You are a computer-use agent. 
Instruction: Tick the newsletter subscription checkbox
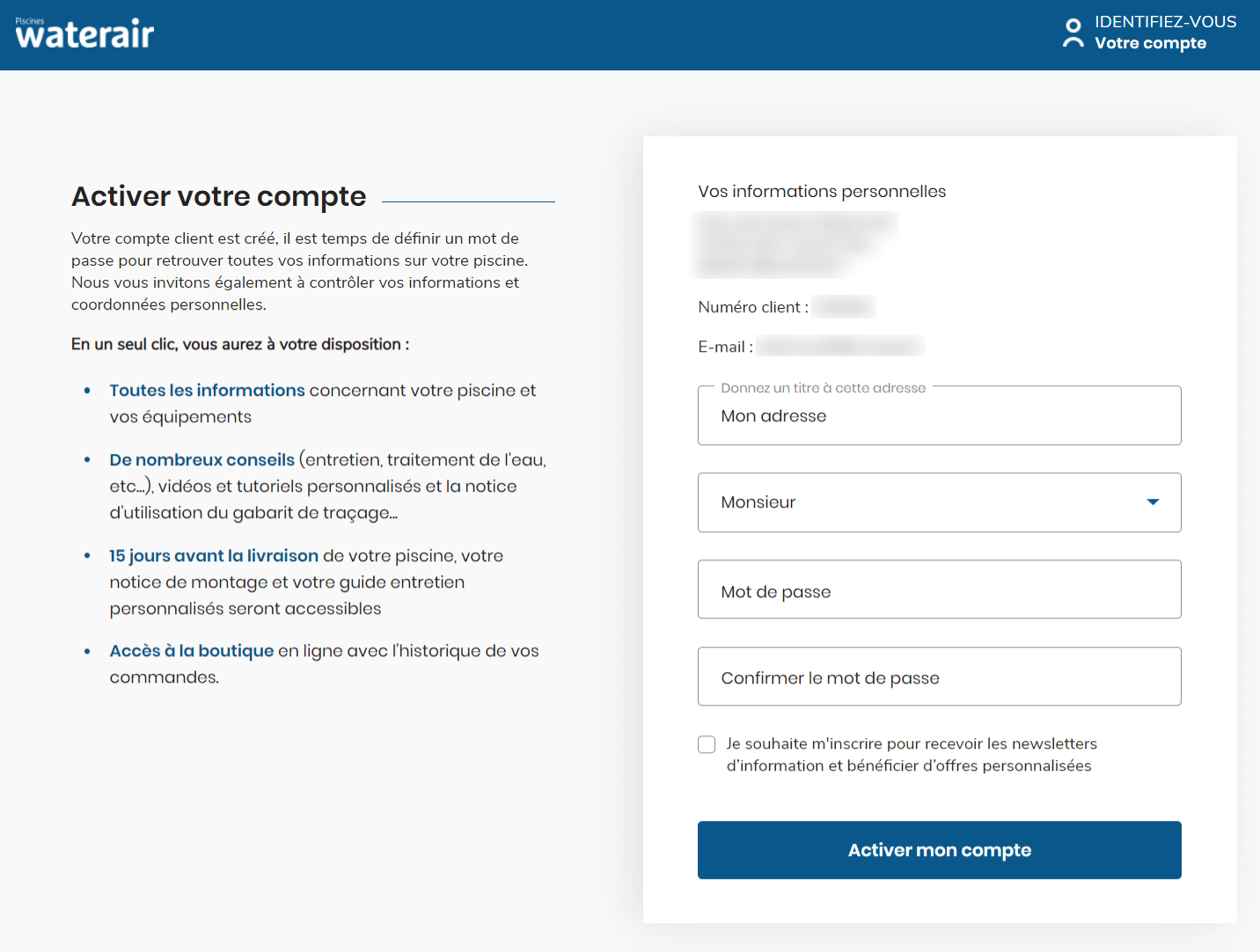click(707, 744)
